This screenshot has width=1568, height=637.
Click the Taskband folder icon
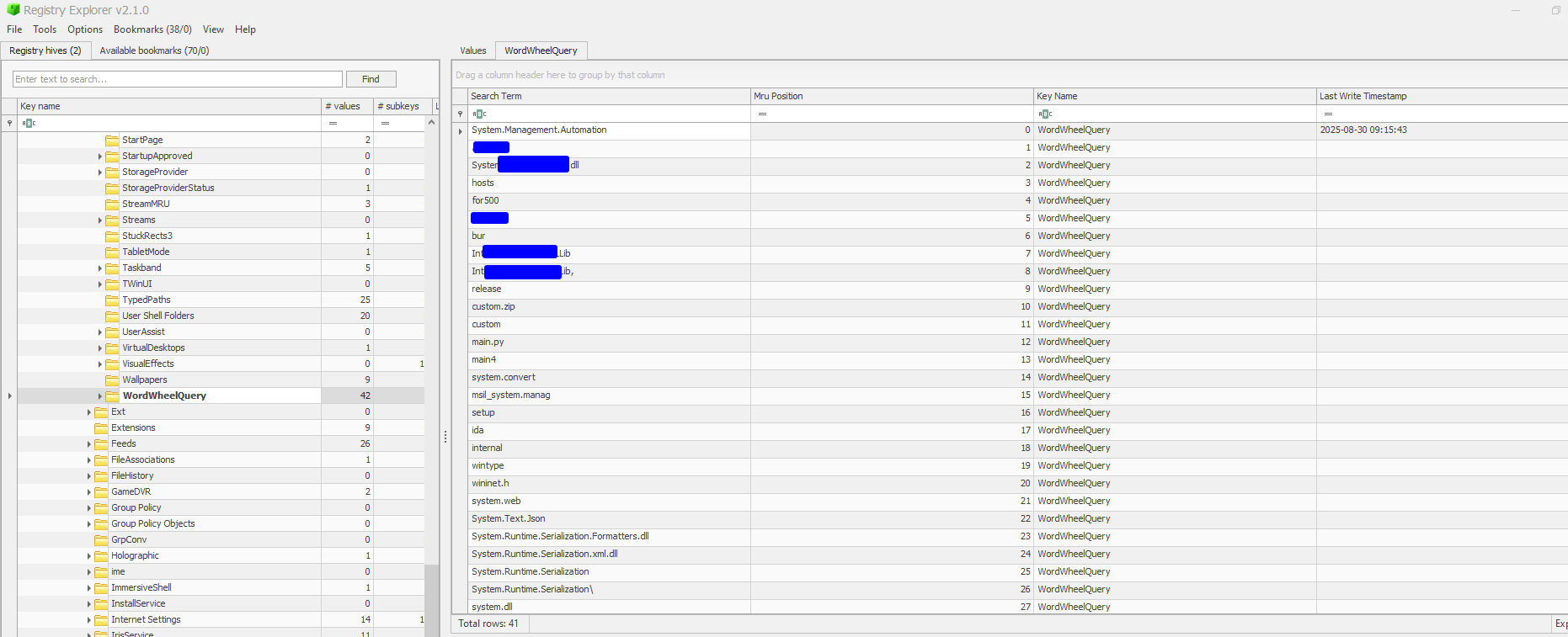[112, 268]
